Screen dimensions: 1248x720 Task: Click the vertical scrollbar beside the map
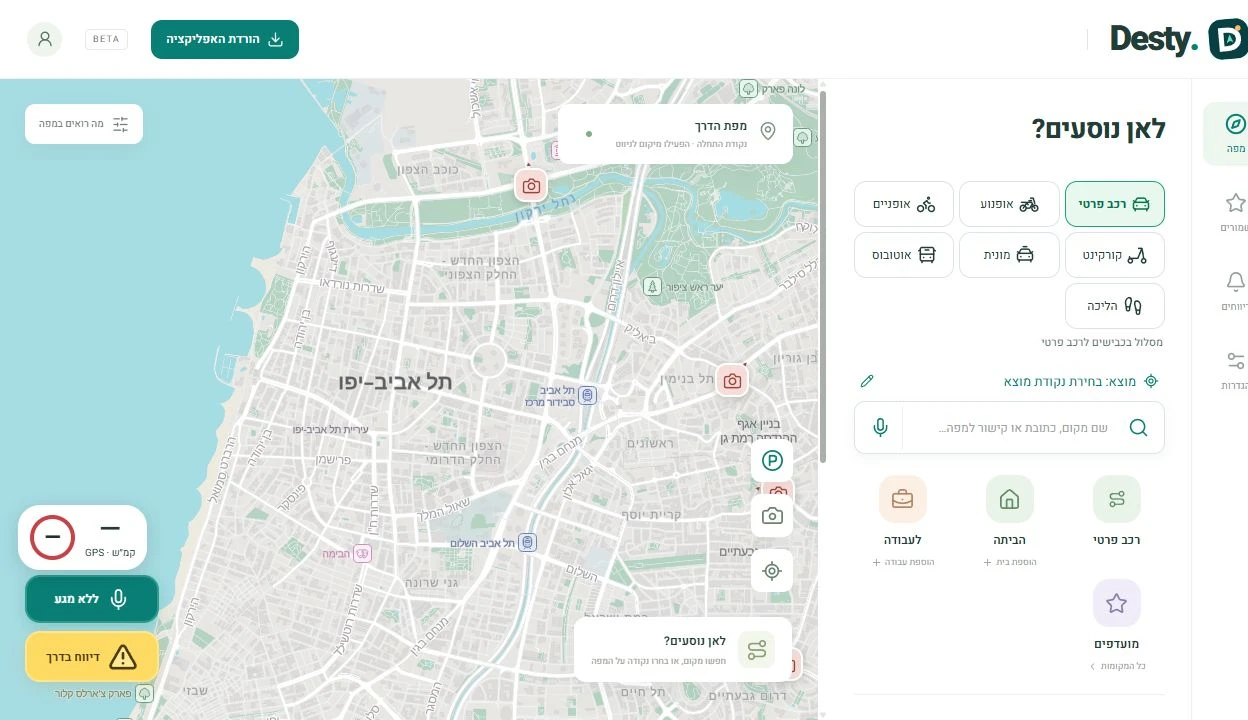(x=823, y=278)
